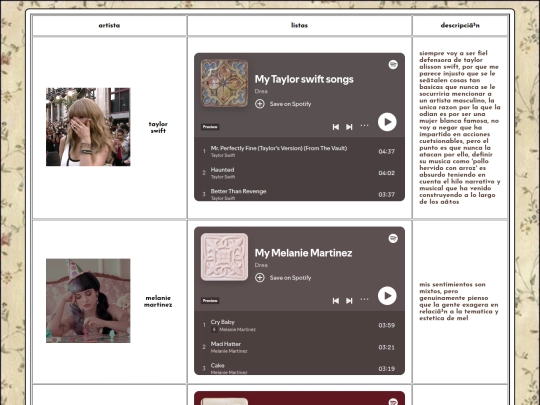
Task: Open more options in Melanie Martinez player
Action: click(364, 299)
